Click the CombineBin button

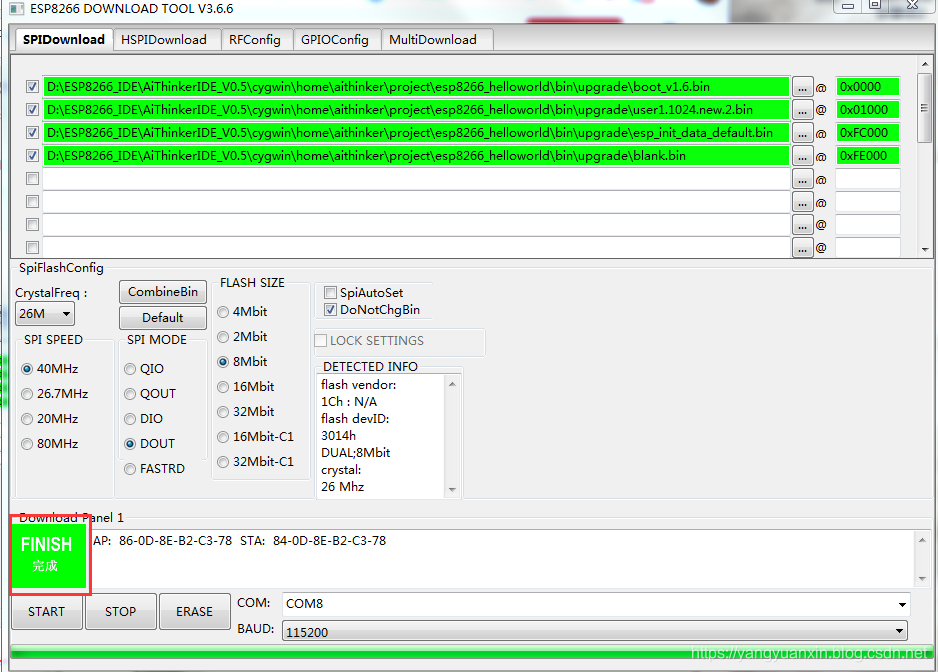[x=163, y=292]
